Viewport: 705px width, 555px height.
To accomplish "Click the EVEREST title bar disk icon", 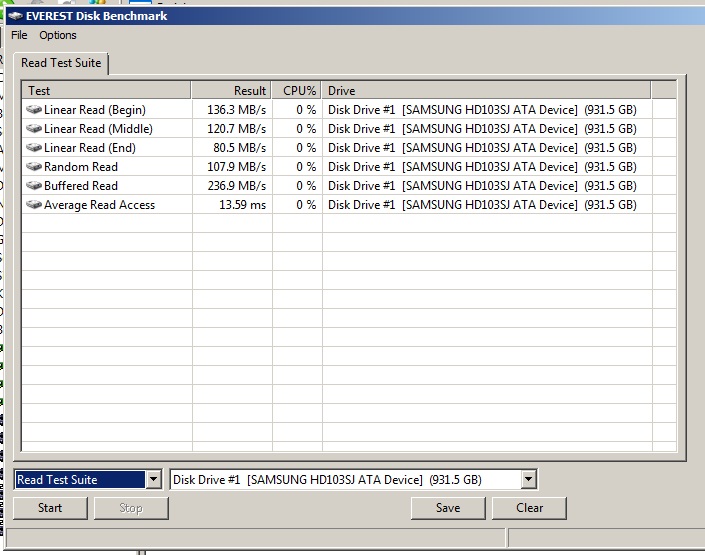I will (x=15, y=16).
